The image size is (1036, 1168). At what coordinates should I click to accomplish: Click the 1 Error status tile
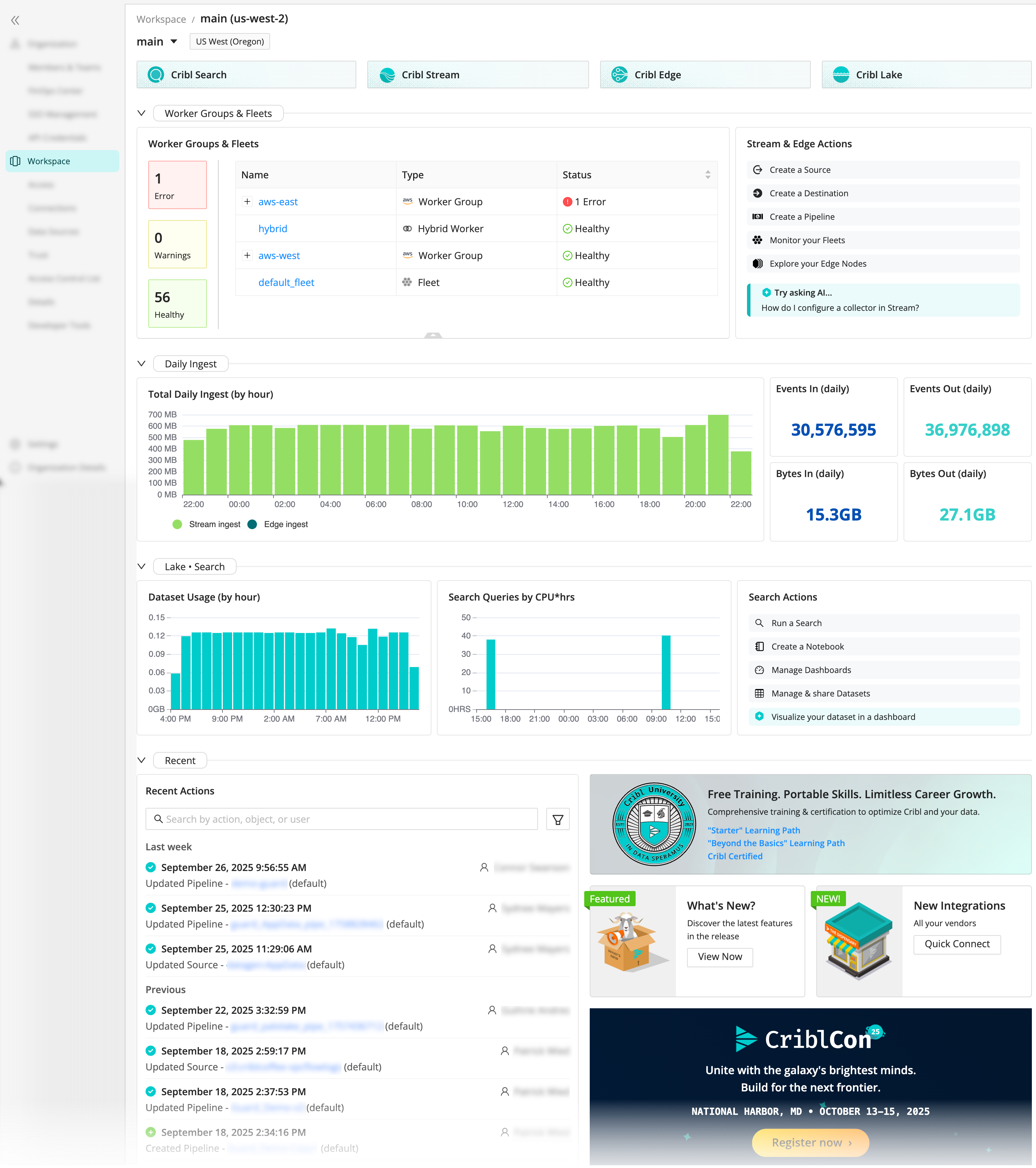coord(177,185)
